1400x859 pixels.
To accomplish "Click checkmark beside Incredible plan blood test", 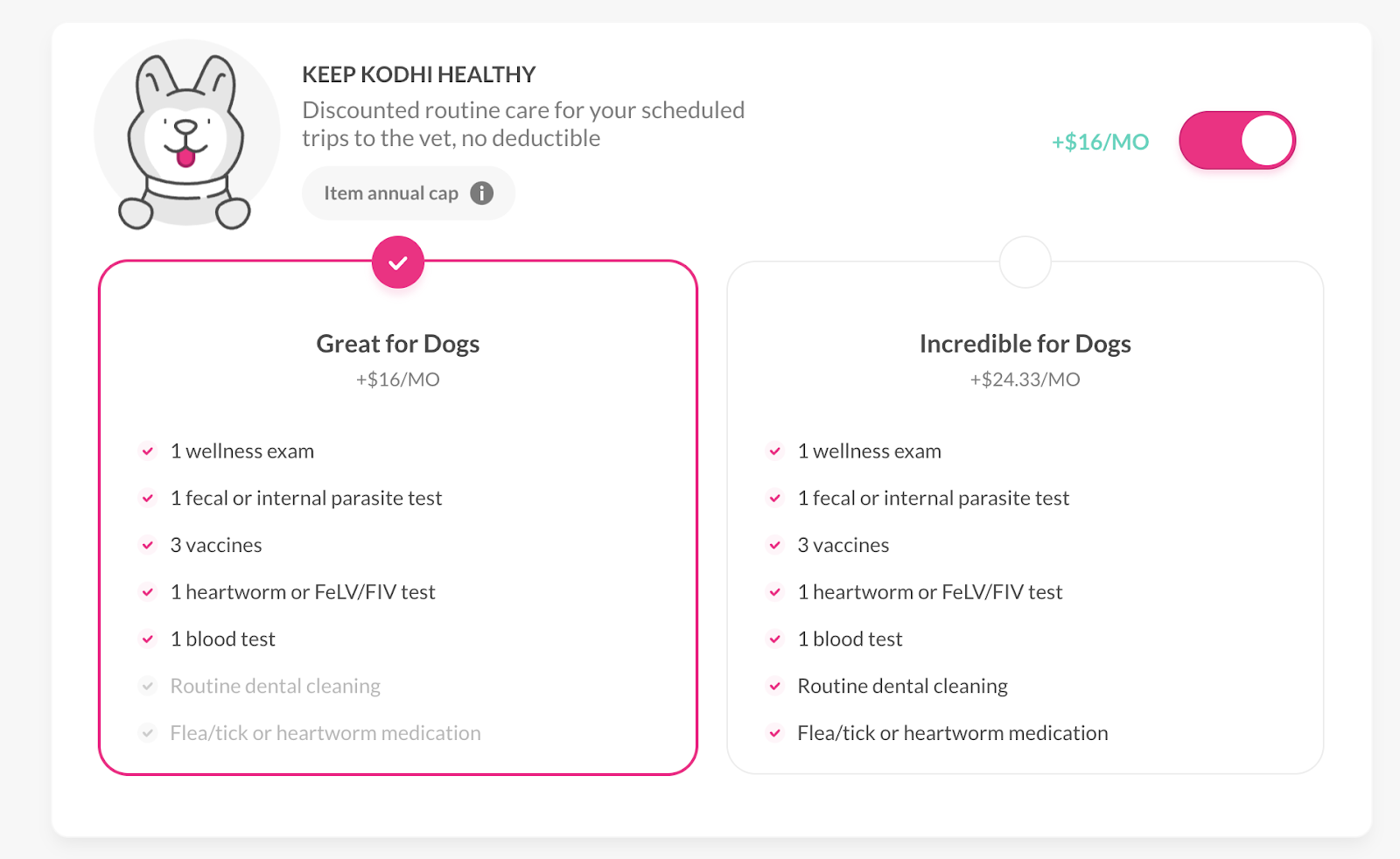I will tap(775, 639).
